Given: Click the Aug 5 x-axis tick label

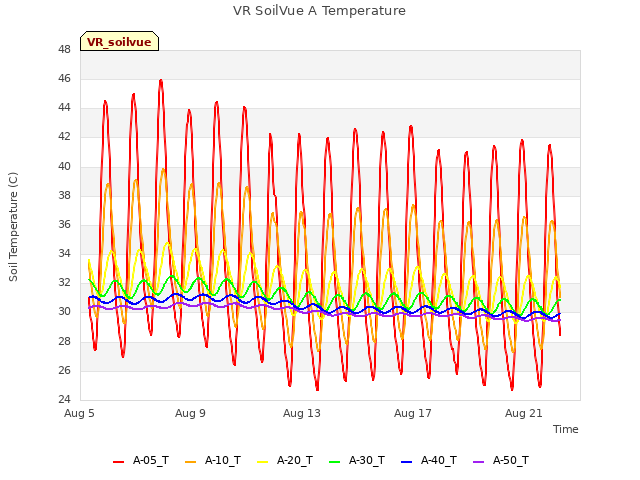Looking at the screenshot, I should click(79, 413).
